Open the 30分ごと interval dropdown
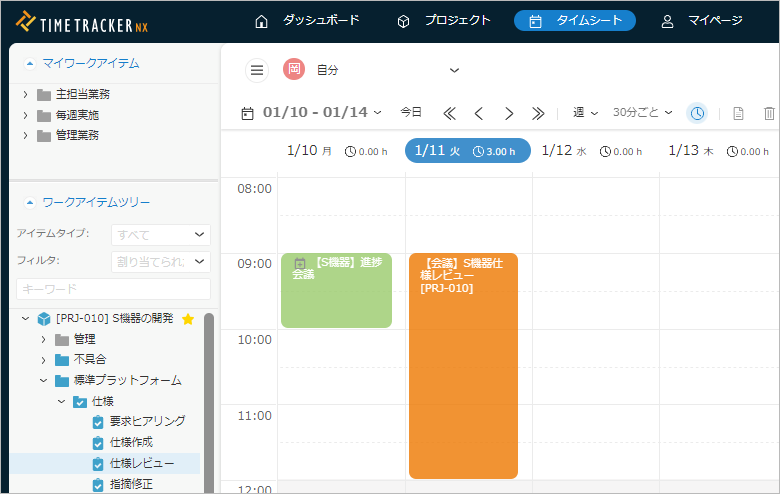Screen dimensions: 780x494 (x=642, y=113)
